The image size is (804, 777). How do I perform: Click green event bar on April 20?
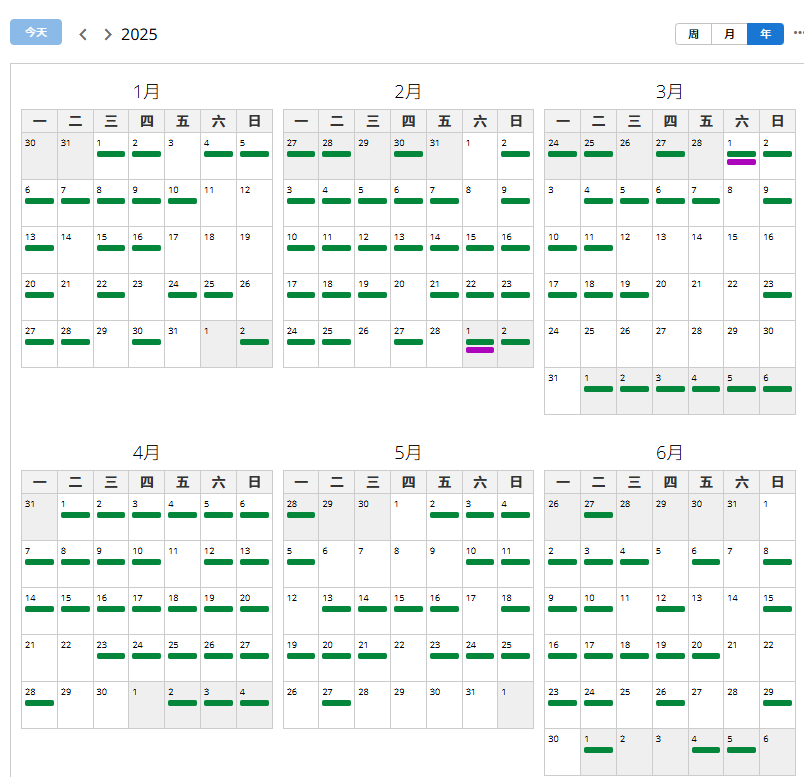coord(254,609)
